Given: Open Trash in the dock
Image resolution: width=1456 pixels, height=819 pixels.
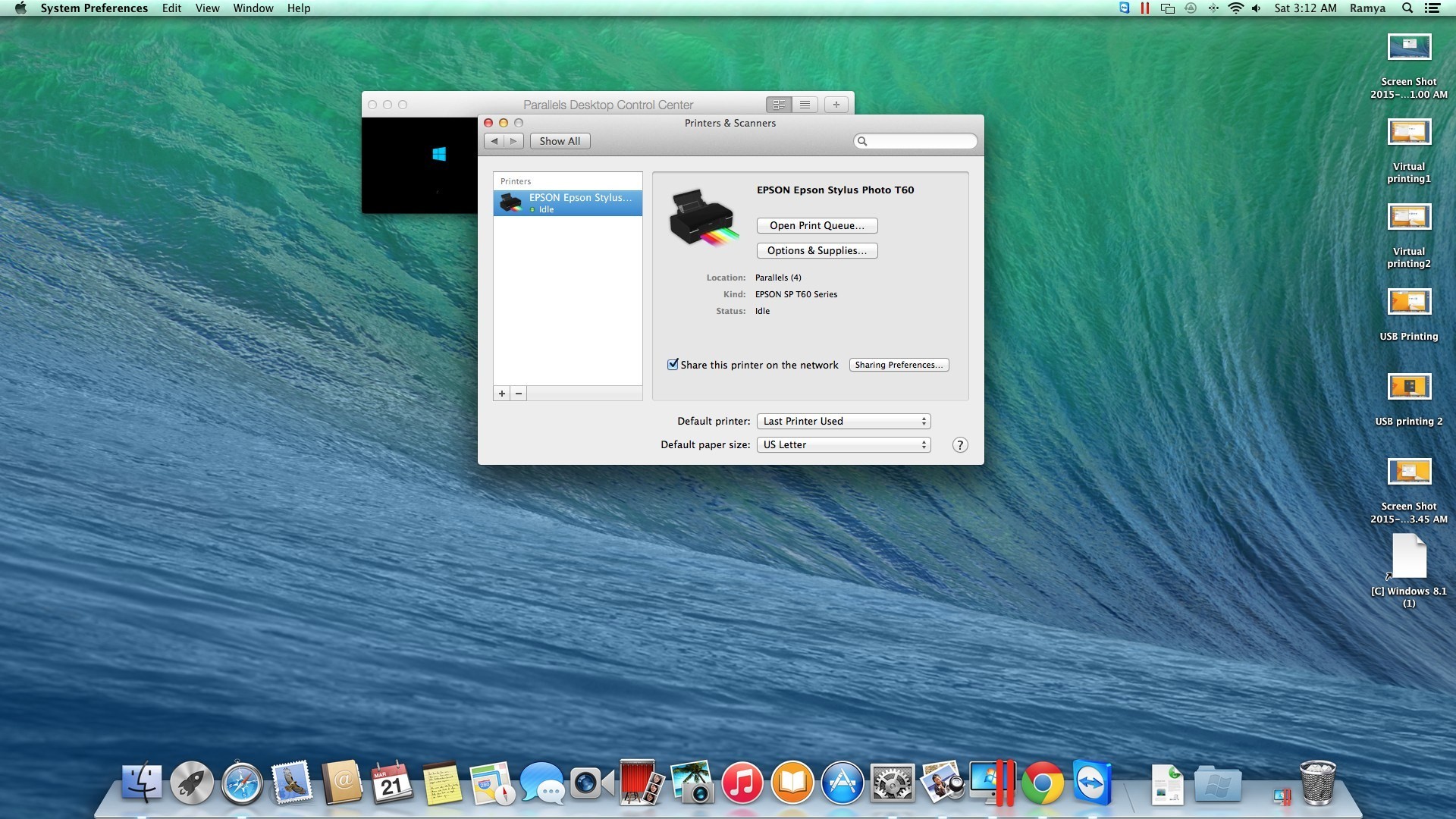Looking at the screenshot, I should point(1317,783).
